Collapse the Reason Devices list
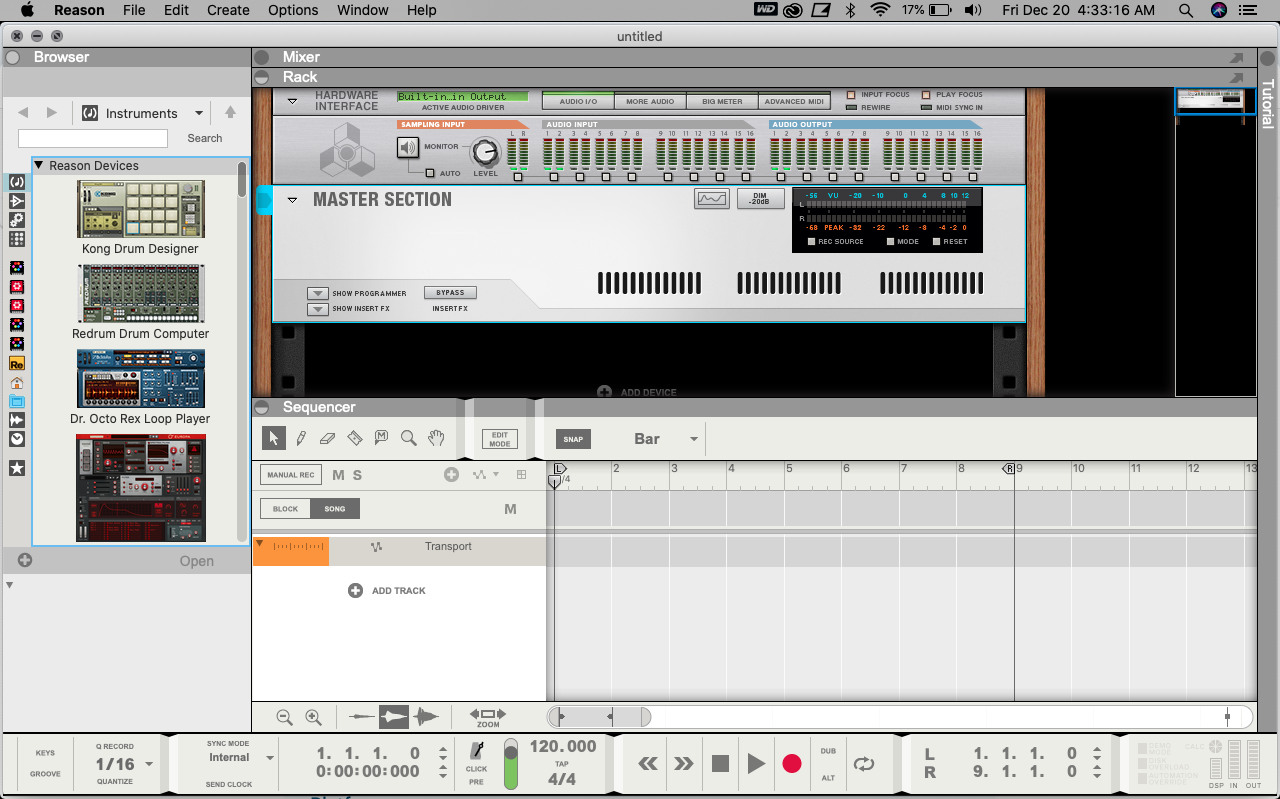The image size is (1280, 799). (x=39, y=166)
